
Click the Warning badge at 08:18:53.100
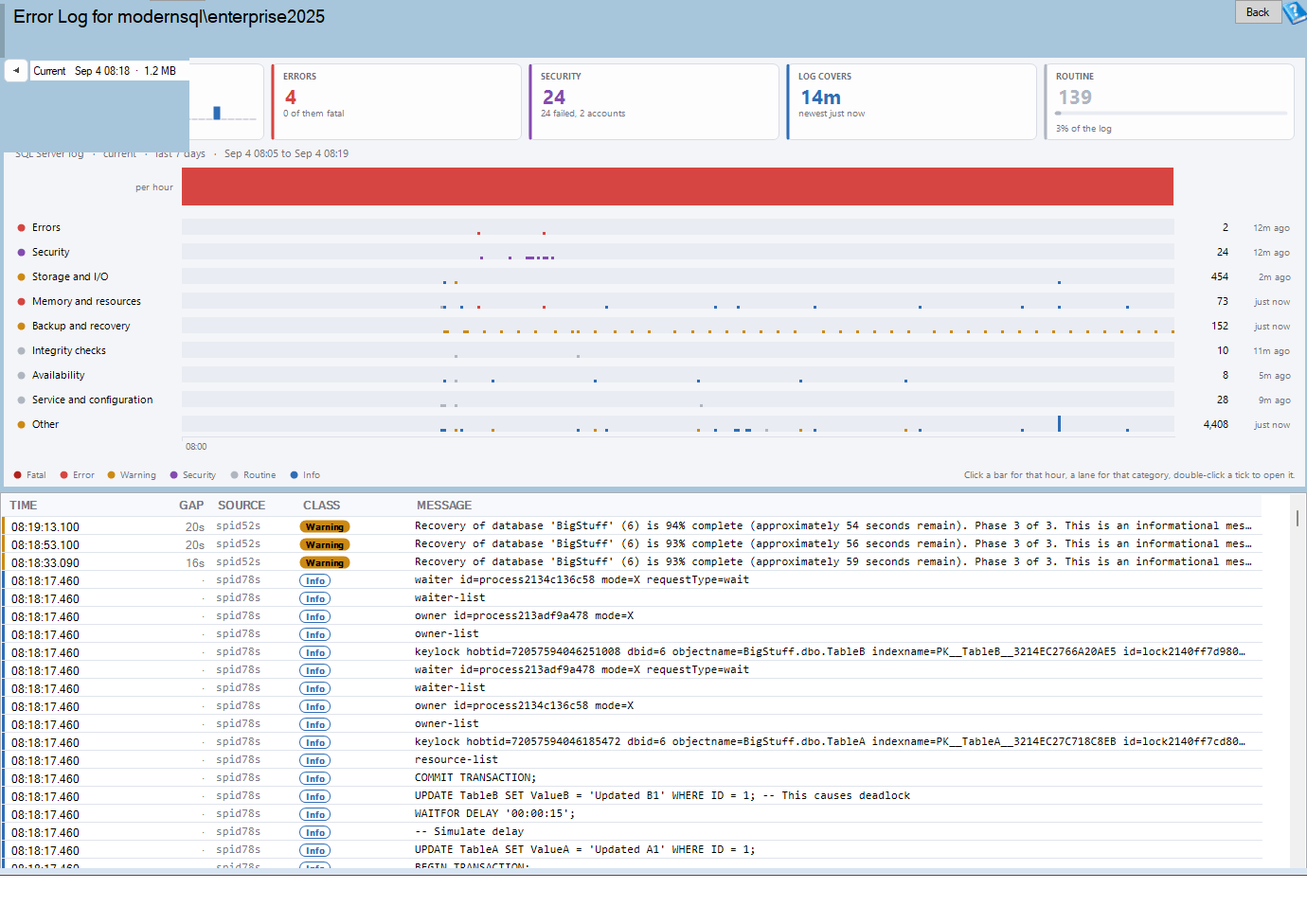click(x=325, y=544)
